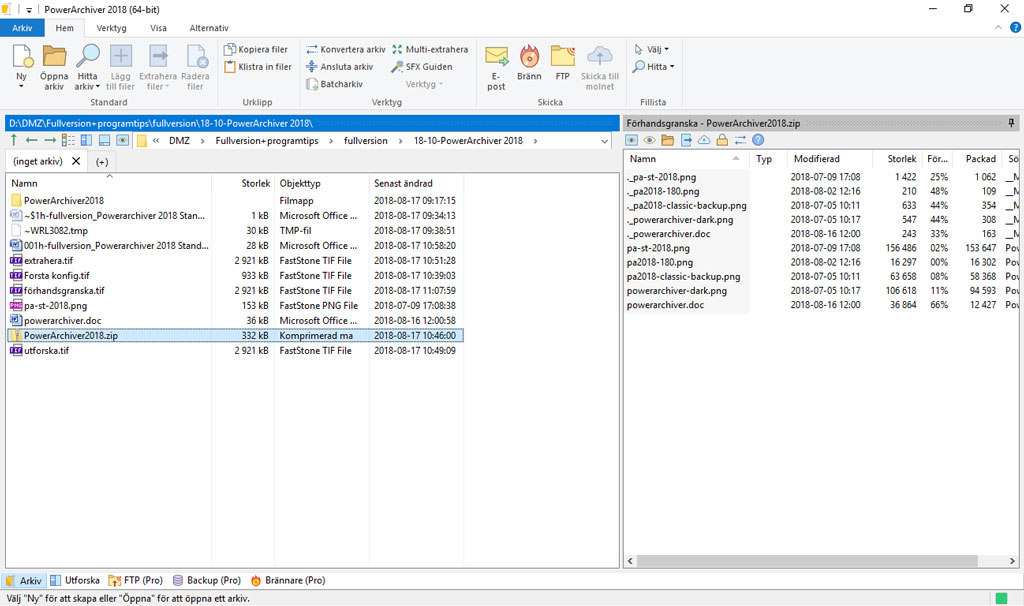The width and height of the screenshot is (1024, 606).
Task: Click the blue help icon in the title area
Action: coord(1016,27)
